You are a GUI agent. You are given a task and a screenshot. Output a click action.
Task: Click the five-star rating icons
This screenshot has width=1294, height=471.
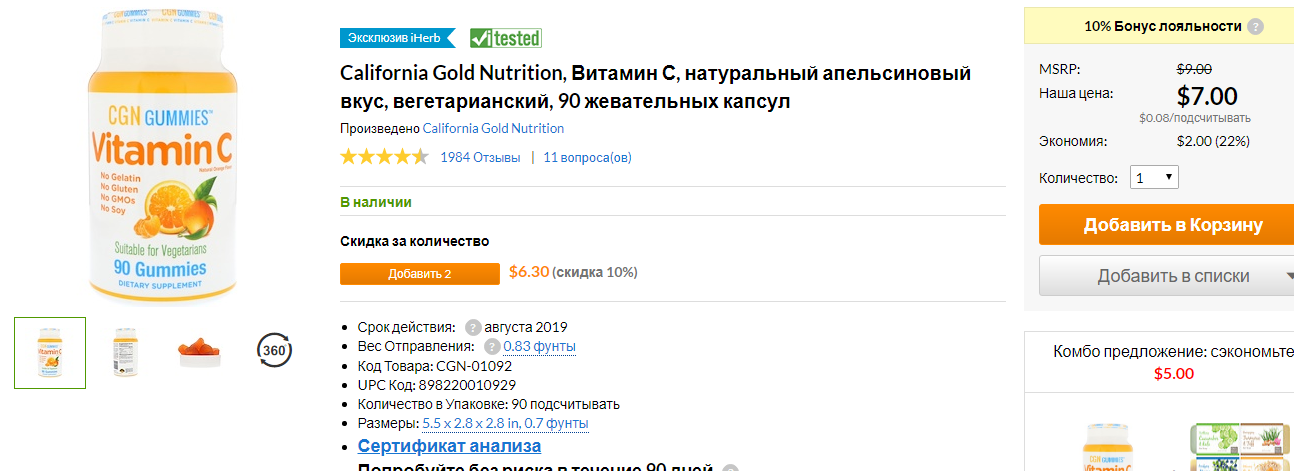pos(384,157)
